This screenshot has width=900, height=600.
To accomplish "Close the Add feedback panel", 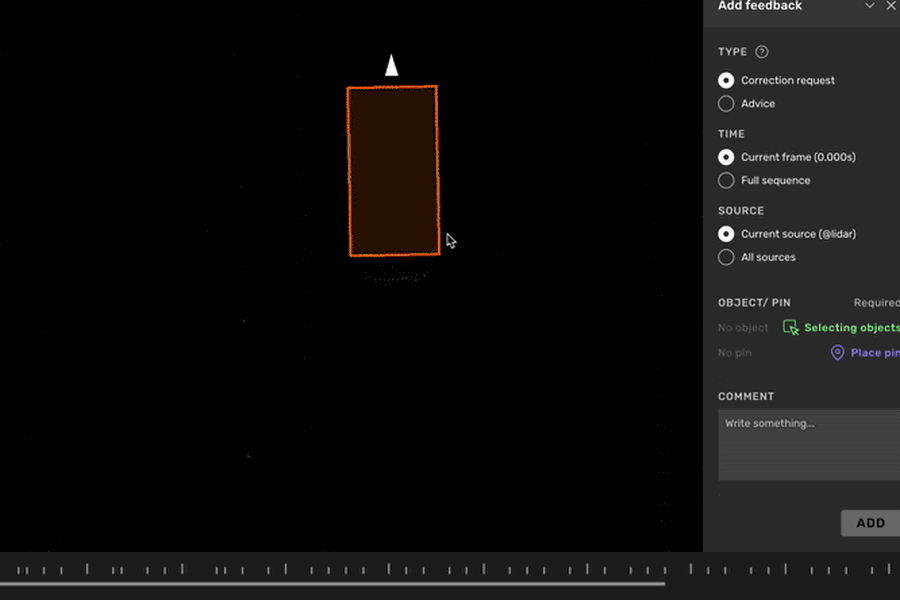I will 892,6.
